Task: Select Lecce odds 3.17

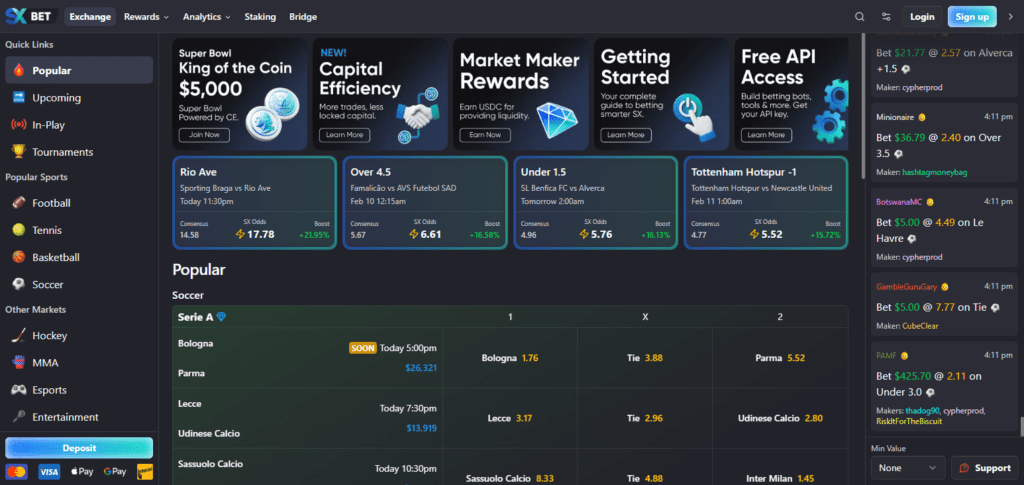Action: pyautogui.click(x=510, y=418)
